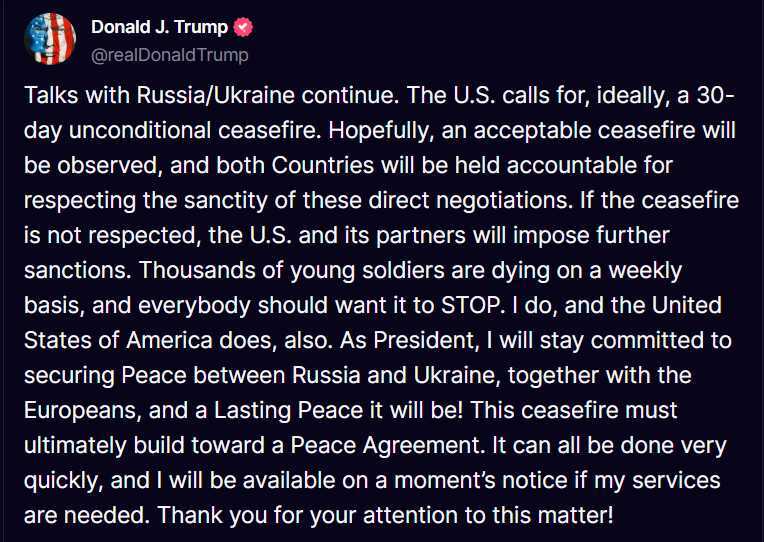The height and width of the screenshot is (542, 764).
Task: Click the words "Peace Agreement" in post
Action: 384,445
